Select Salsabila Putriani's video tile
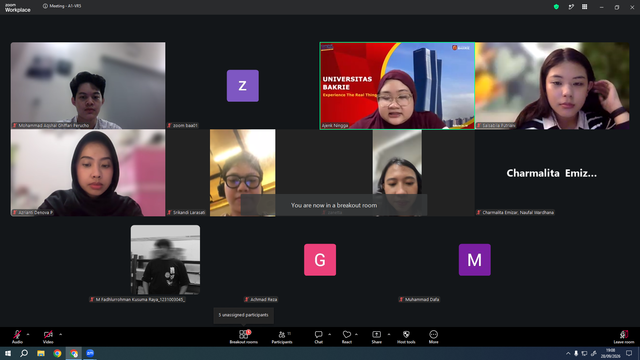640x360 pixels. [x=552, y=85]
